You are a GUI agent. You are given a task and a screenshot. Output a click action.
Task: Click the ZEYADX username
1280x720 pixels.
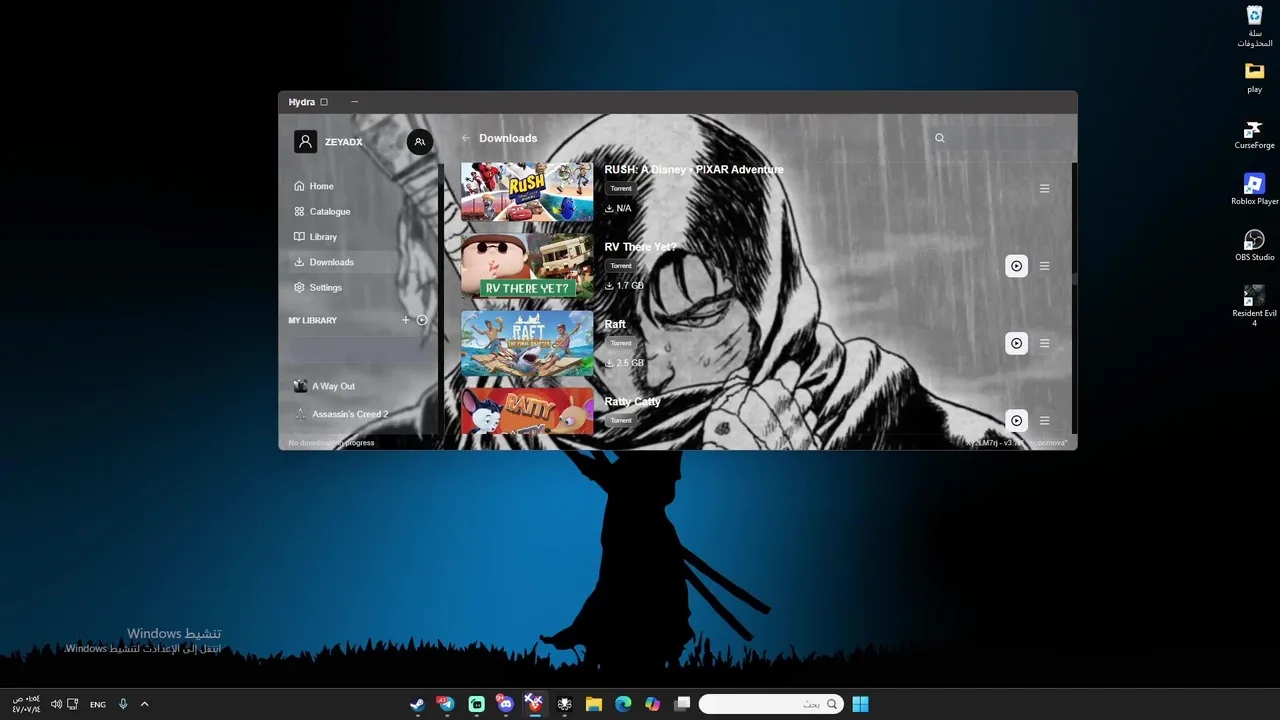(x=343, y=142)
